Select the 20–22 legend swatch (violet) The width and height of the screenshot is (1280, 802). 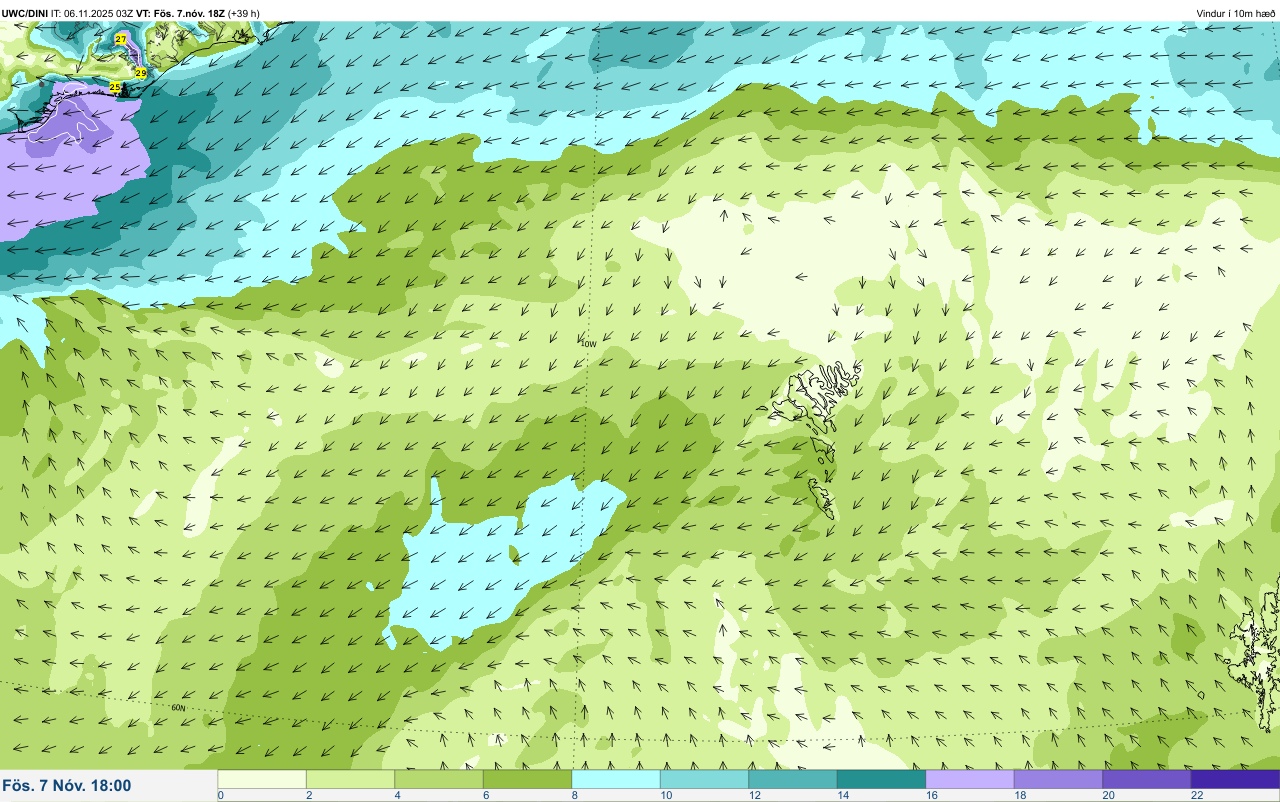coord(1147,779)
